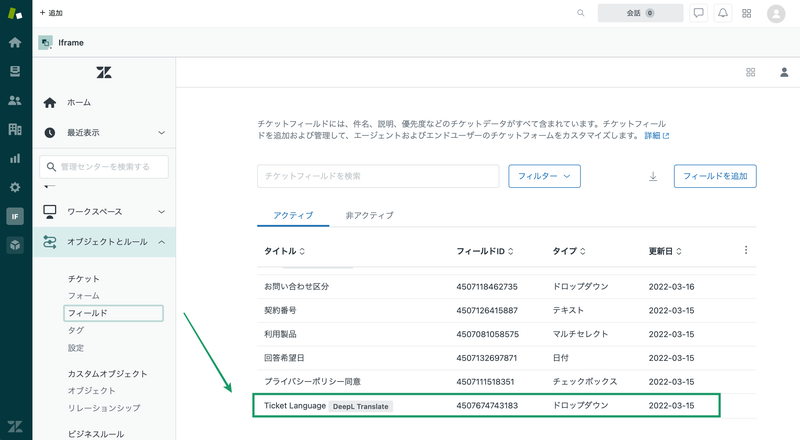The width and height of the screenshot is (800, 440).
Task: Open 回答希望日 field row
Action: coord(507,358)
